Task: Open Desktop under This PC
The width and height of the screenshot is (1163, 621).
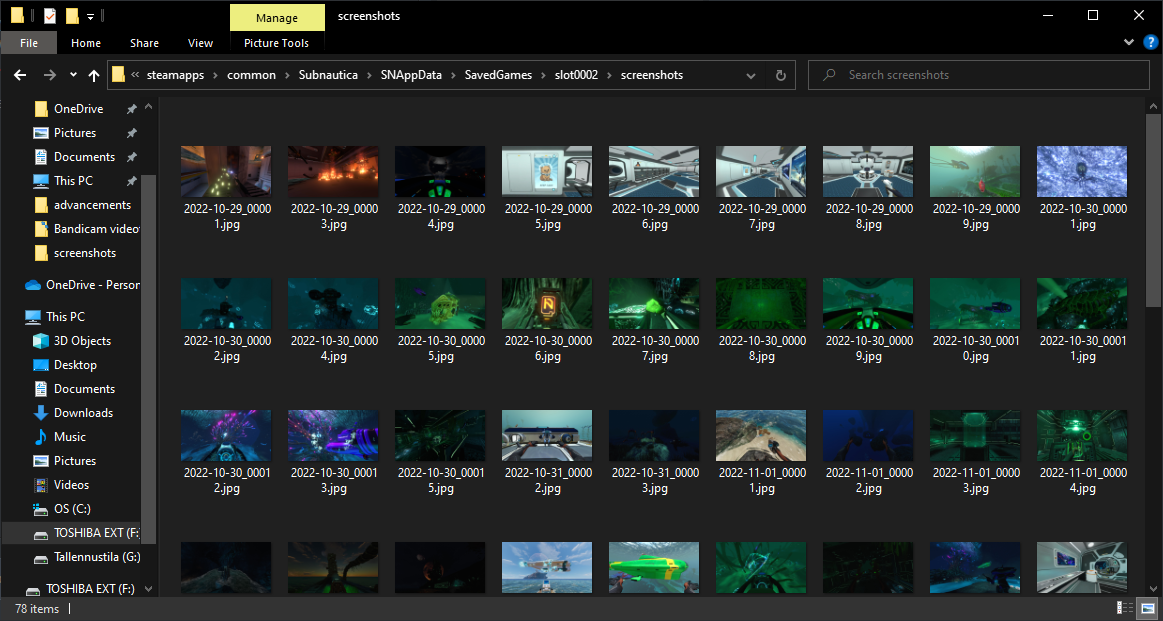Action: 75,365
